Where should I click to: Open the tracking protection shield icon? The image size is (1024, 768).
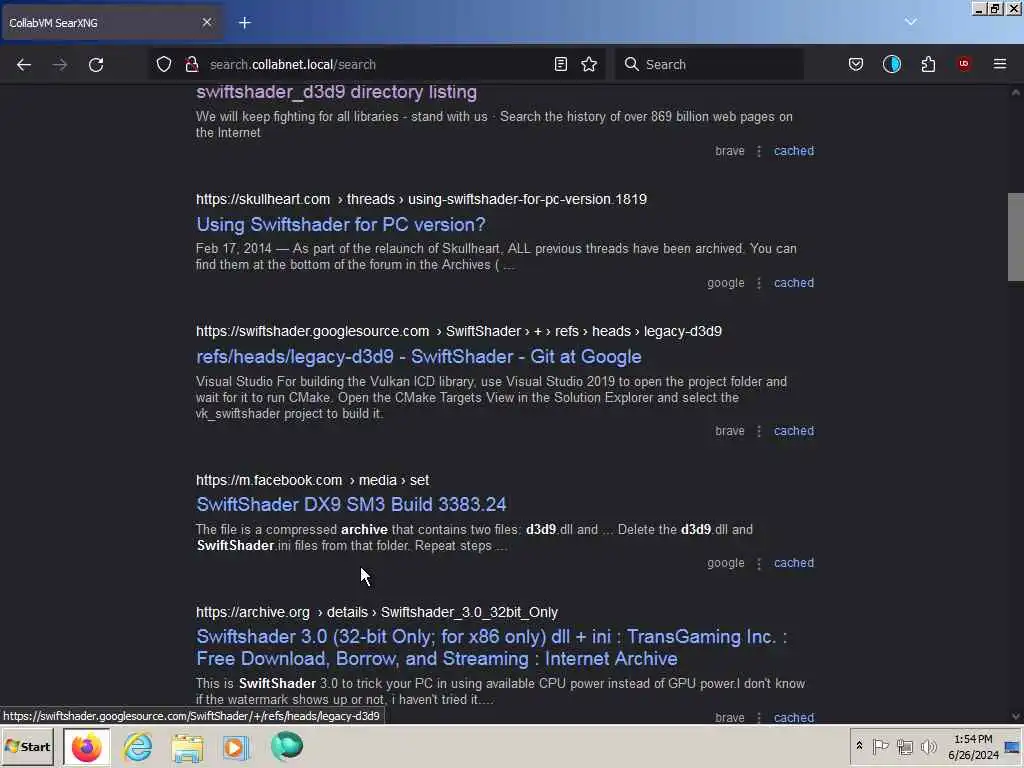(x=164, y=64)
